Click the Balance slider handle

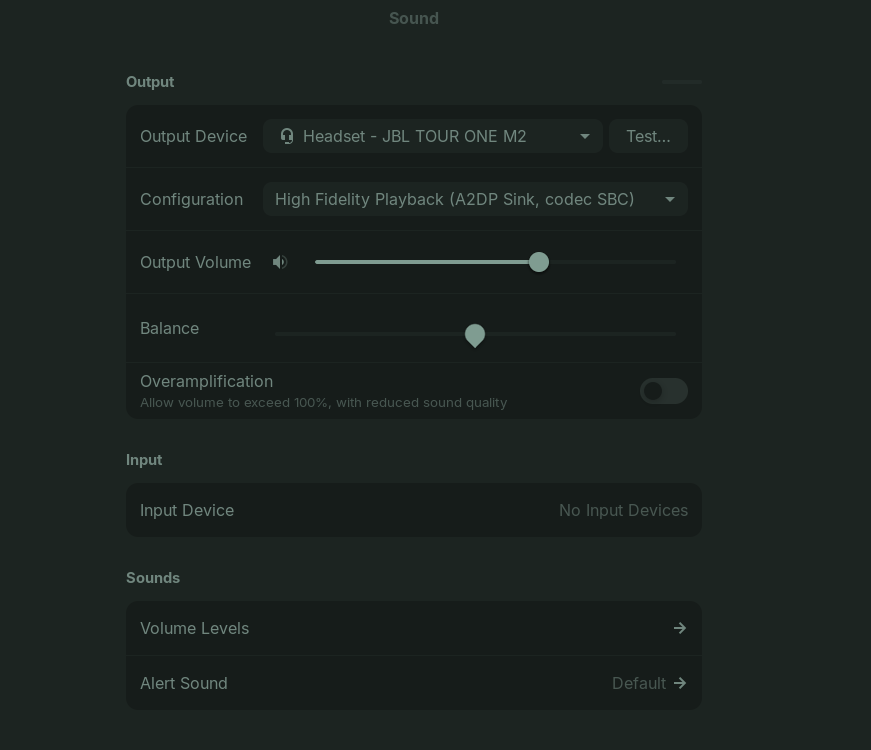coord(475,335)
